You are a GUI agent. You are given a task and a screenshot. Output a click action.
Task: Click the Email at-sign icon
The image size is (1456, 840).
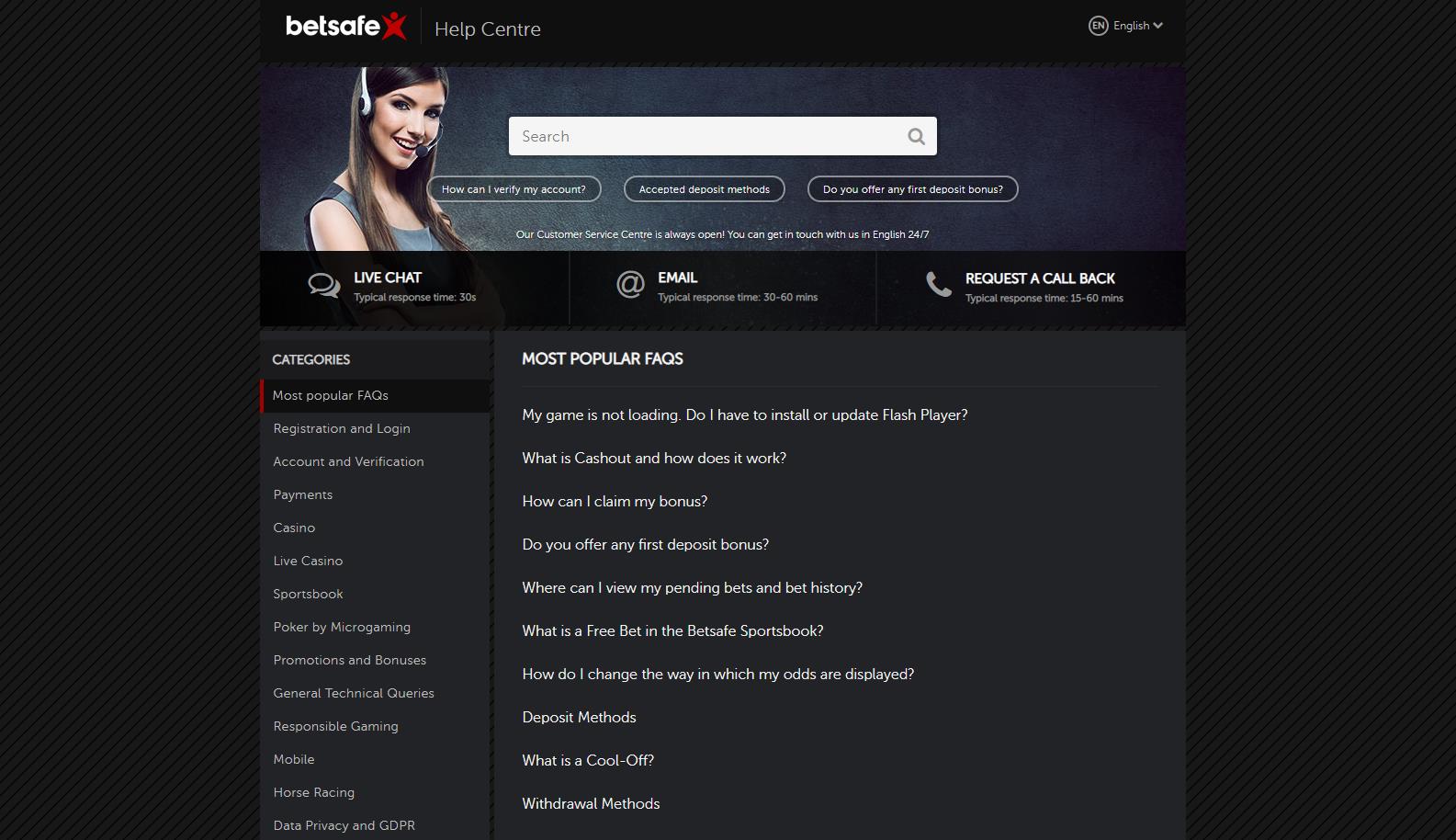(630, 285)
